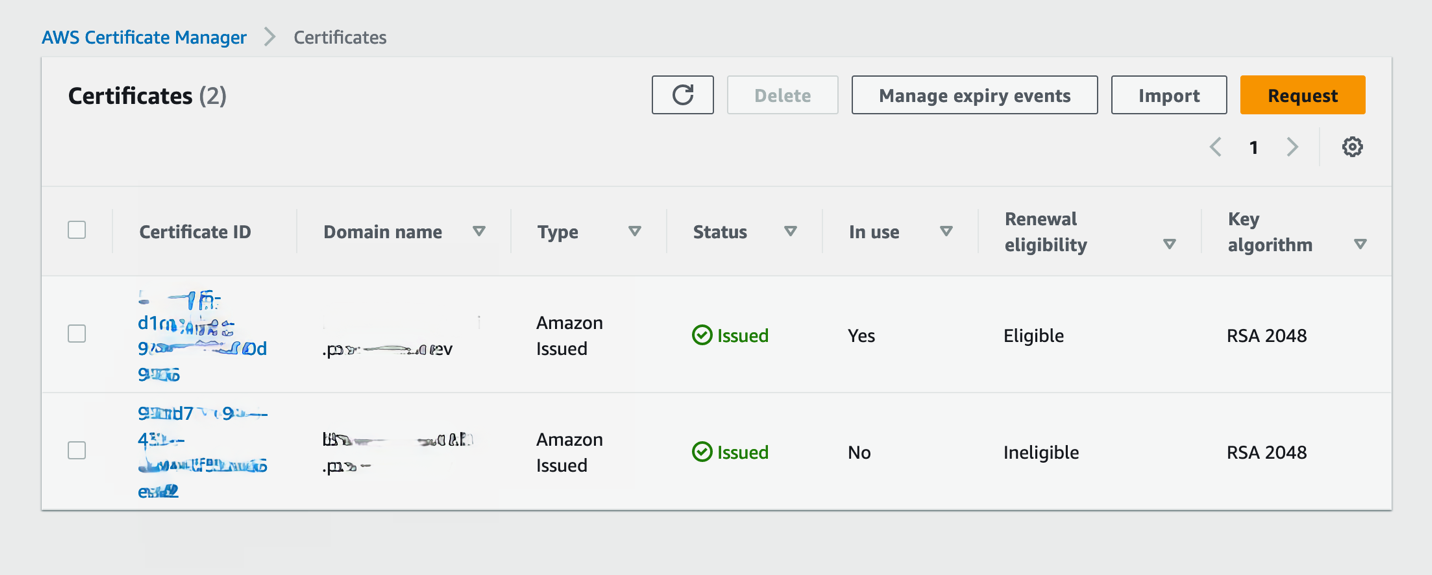This screenshot has height=575, width=1432.
Task: Open Manage expiry events
Action: 974,95
